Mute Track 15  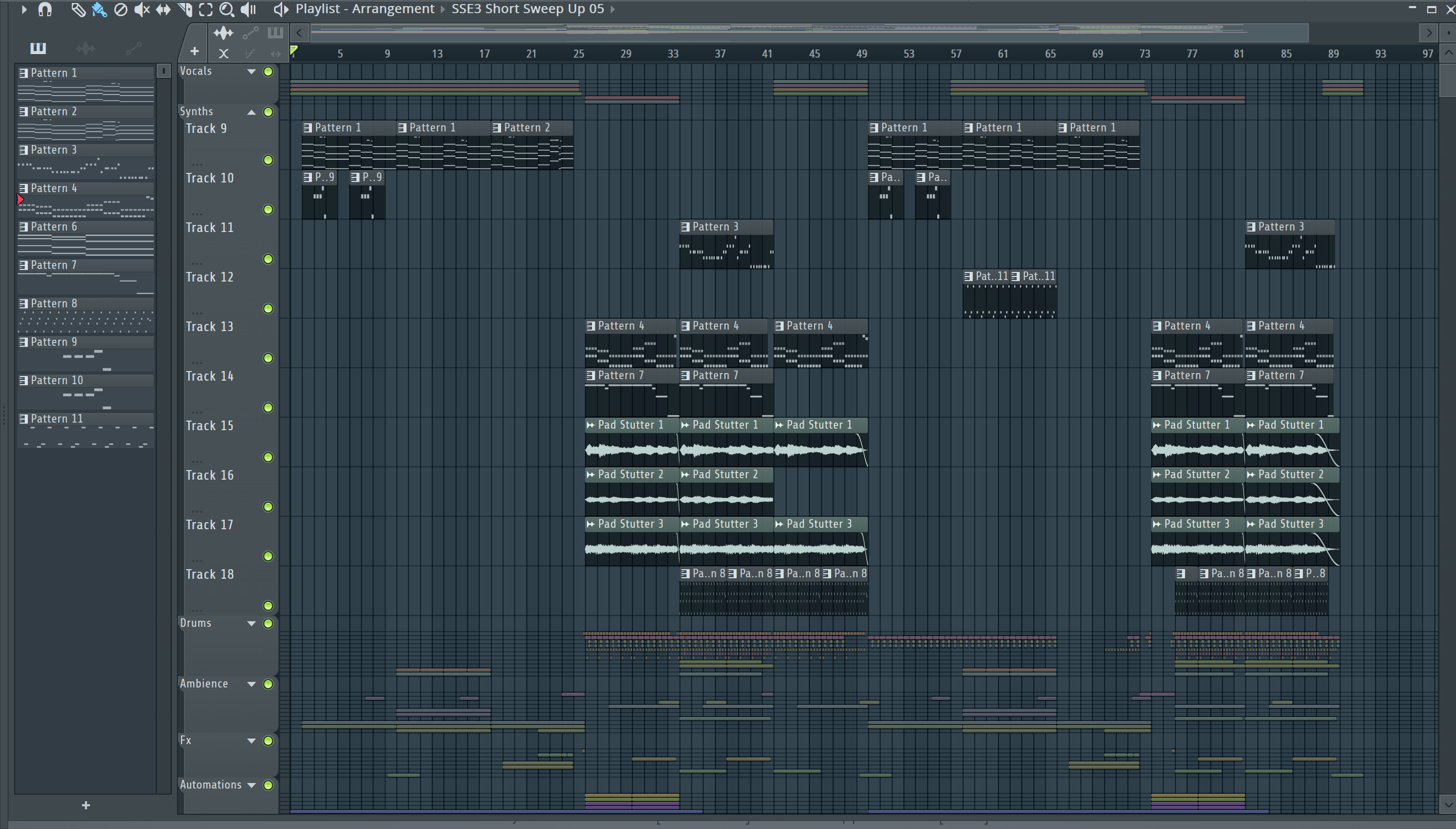[x=268, y=457]
